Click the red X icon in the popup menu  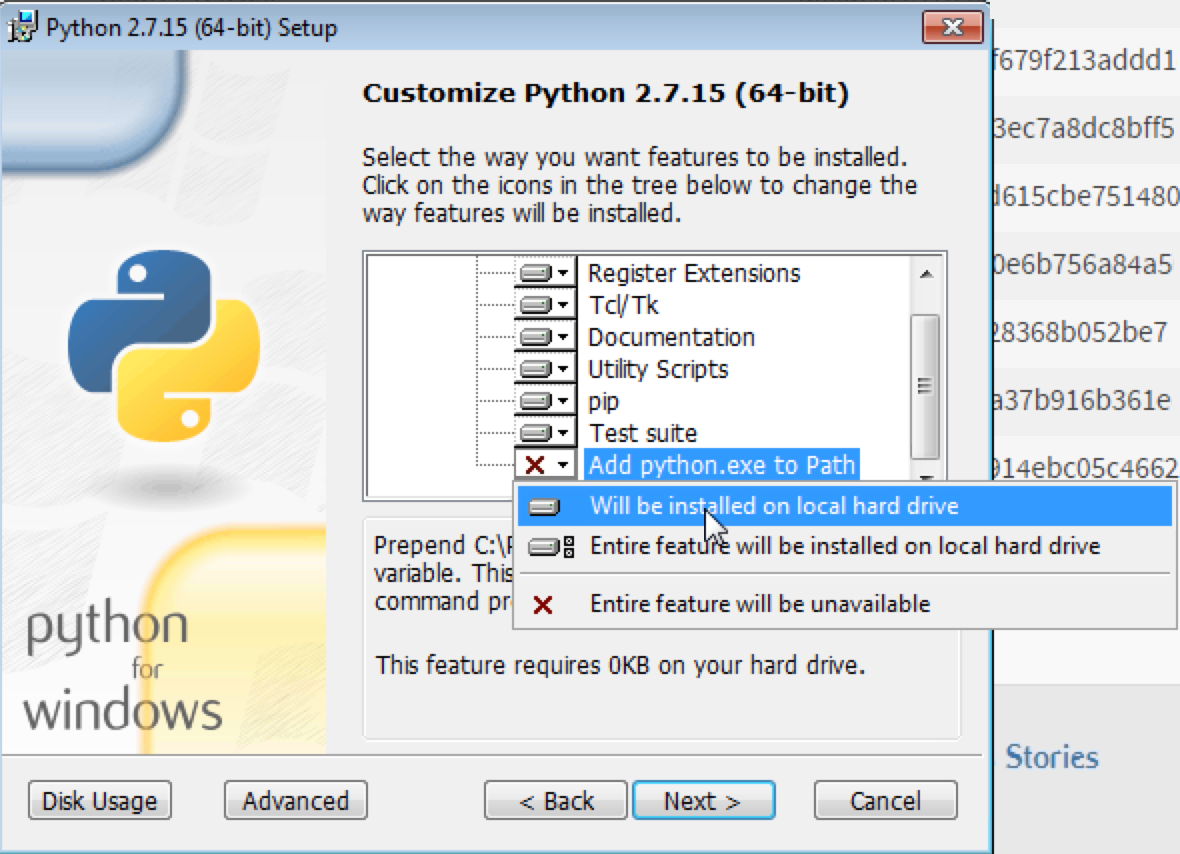point(543,604)
